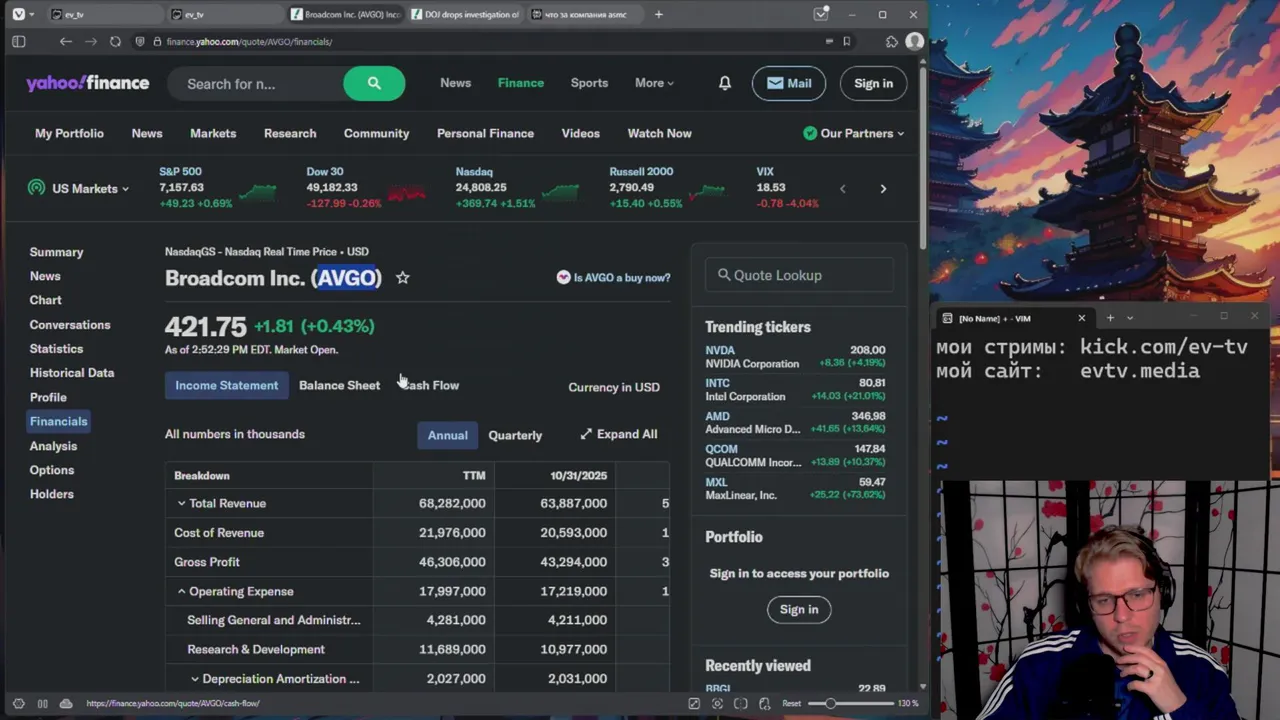
Task: Expand the Depreciation Amortization row
Action: pyautogui.click(x=195, y=679)
